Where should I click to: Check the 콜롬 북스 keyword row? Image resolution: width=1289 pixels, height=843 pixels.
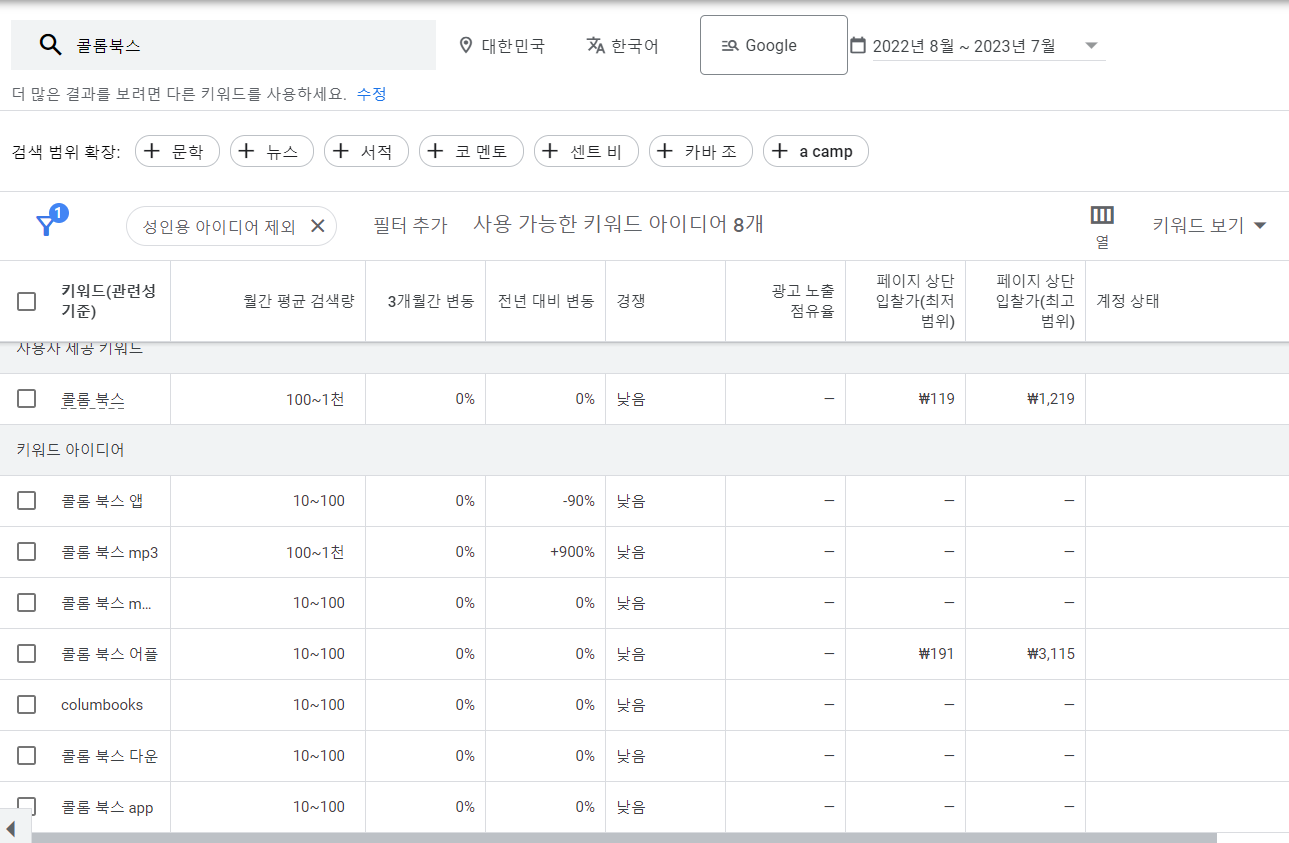[x=27, y=399]
